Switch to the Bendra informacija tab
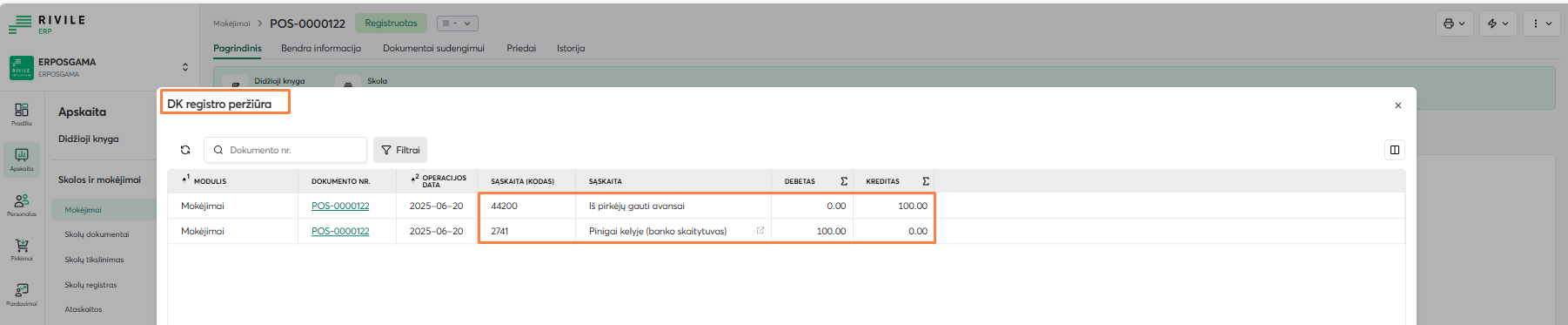 321,49
